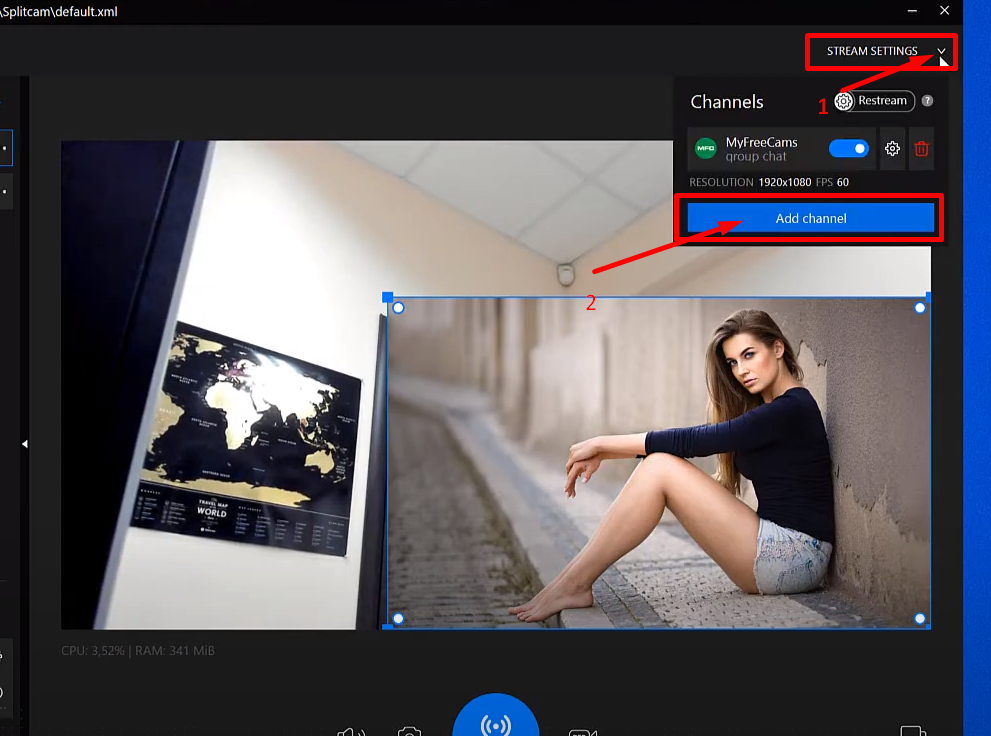Select the first highlighted scene item in left panel
991x736 pixels.
6,148
